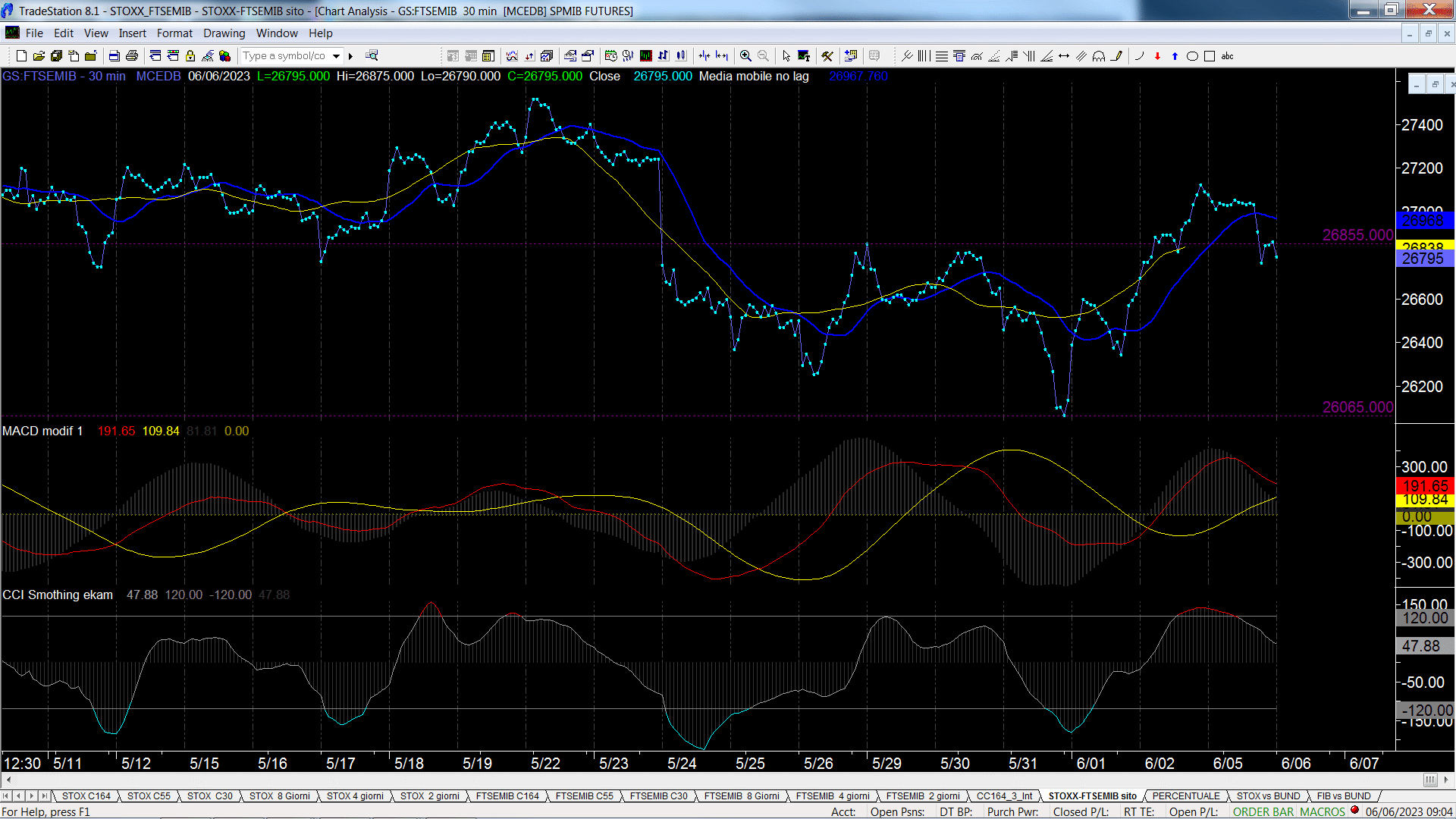The image size is (1456, 819).
Task: Switch to FTSEMIB C164 tab
Action: pyautogui.click(x=507, y=796)
